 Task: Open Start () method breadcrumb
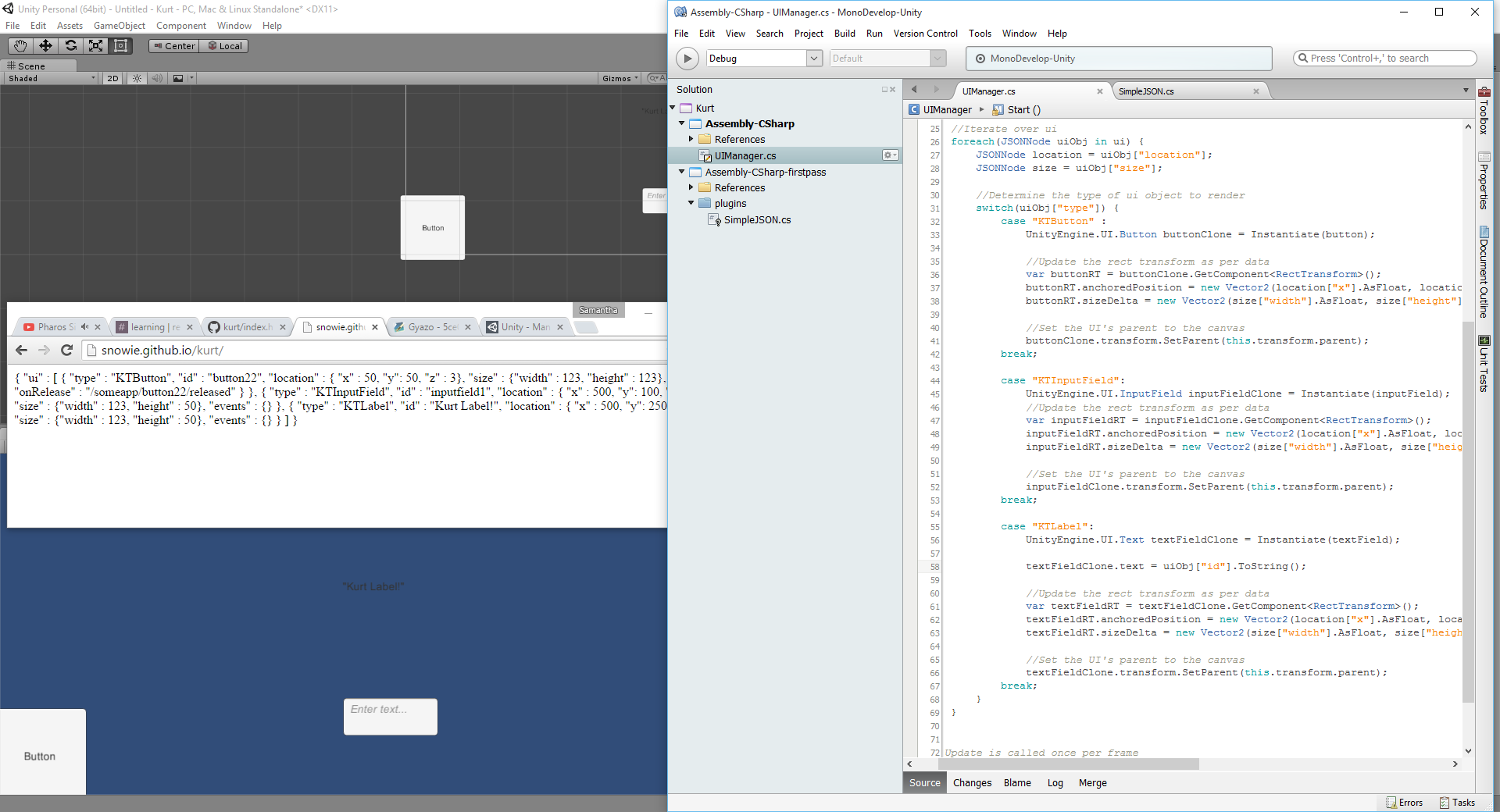point(1016,110)
